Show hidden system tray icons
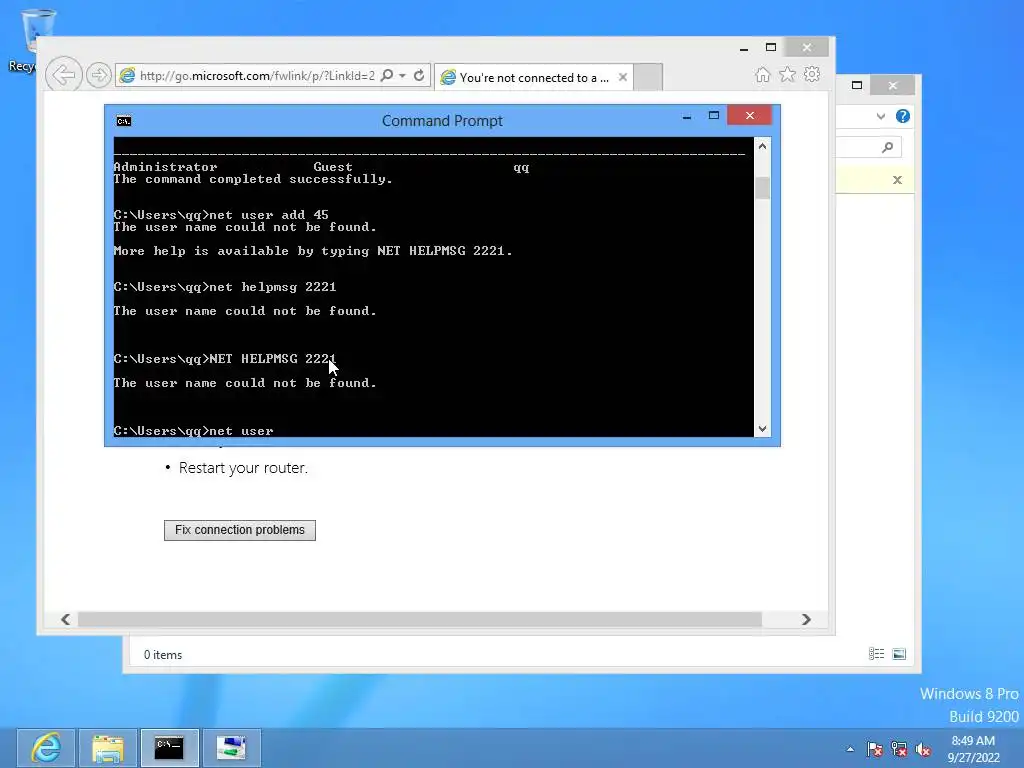 coord(850,749)
